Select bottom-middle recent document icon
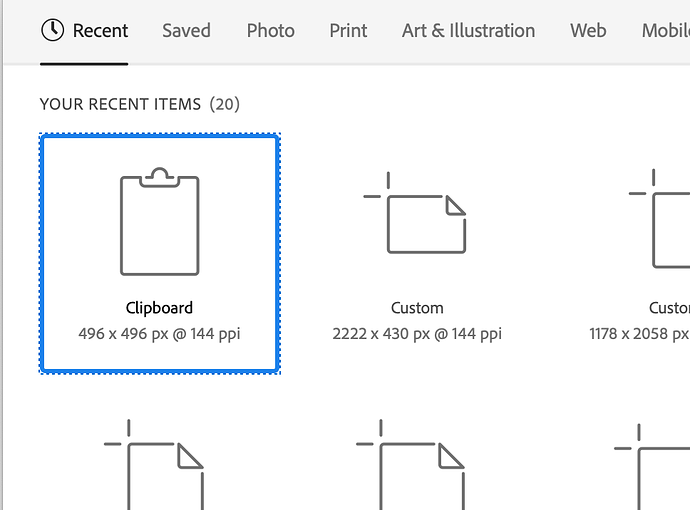This screenshot has width=690, height=510. 410,465
